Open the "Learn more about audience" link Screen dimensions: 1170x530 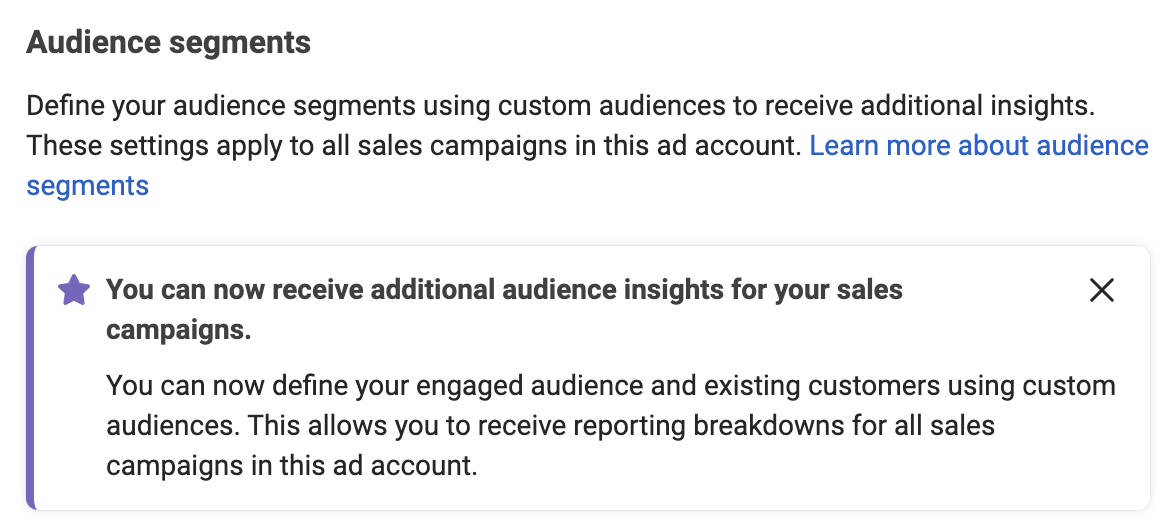pyautogui.click(x=979, y=146)
